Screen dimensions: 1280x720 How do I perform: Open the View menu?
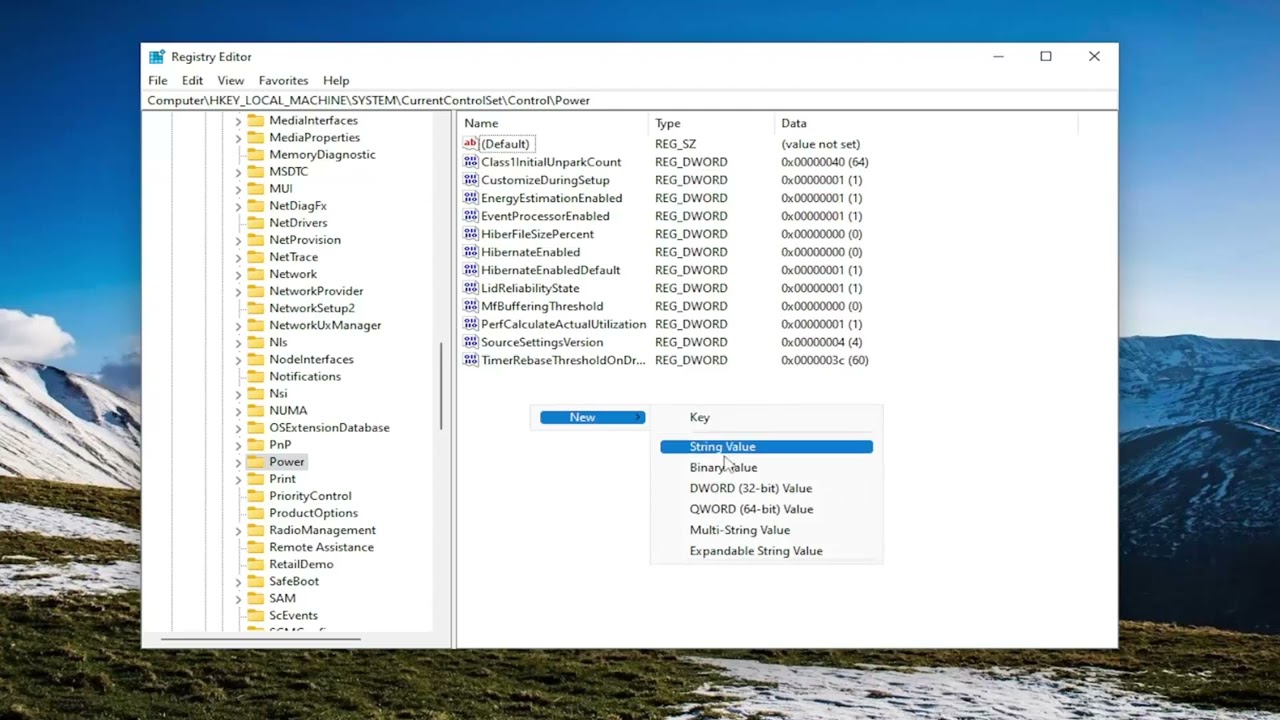click(231, 80)
